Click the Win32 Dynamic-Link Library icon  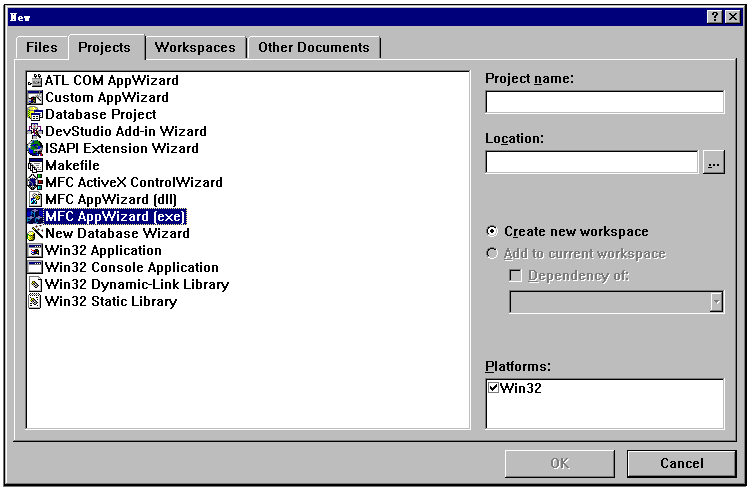click(35, 285)
